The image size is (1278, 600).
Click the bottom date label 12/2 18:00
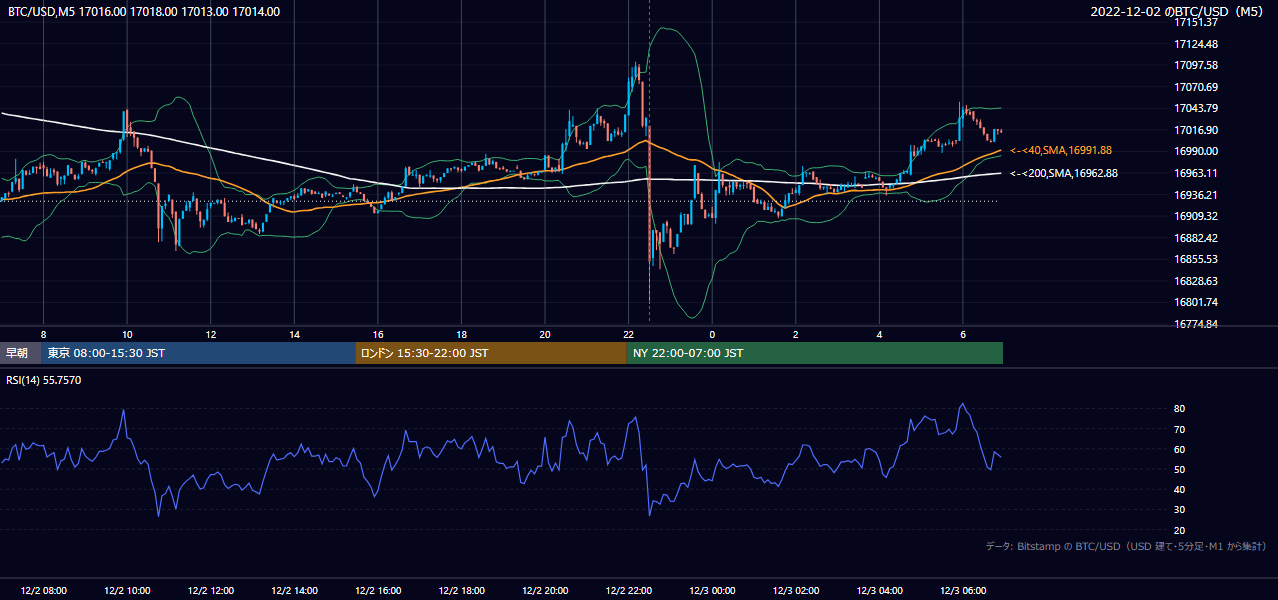point(462,590)
